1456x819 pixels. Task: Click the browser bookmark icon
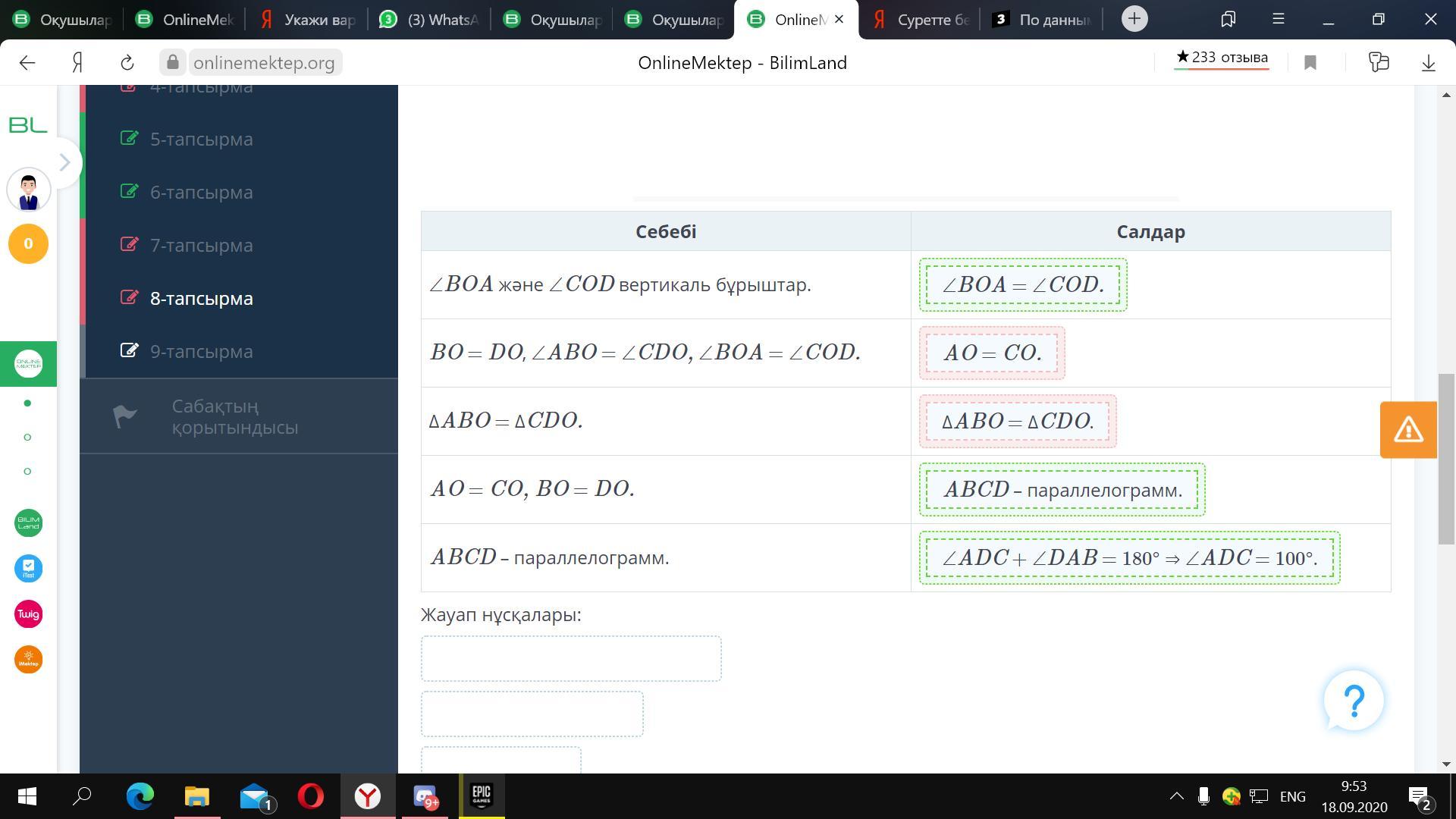[x=1310, y=63]
